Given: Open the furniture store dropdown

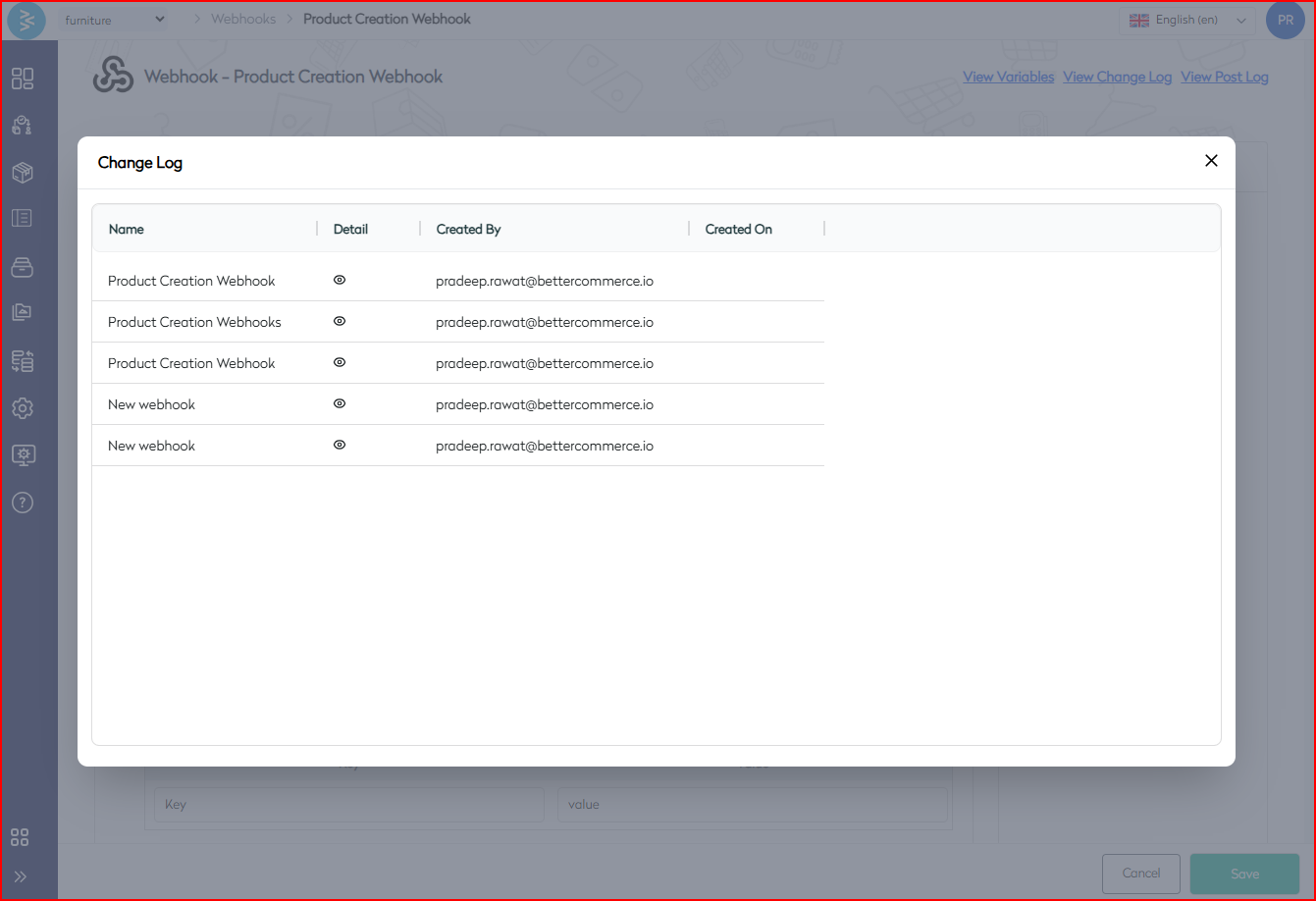Looking at the screenshot, I should click(115, 20).
